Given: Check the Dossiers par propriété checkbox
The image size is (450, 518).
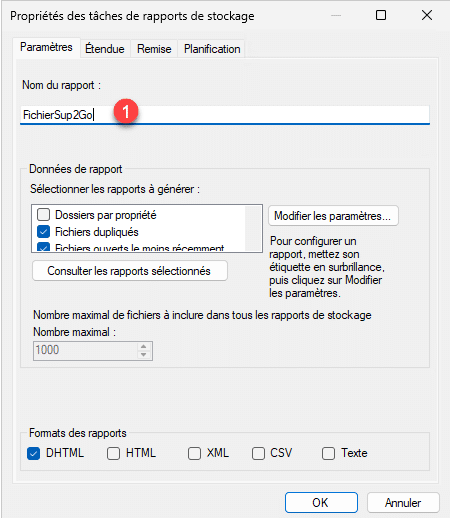Looking at the screenshot, I should click(43, 215).
